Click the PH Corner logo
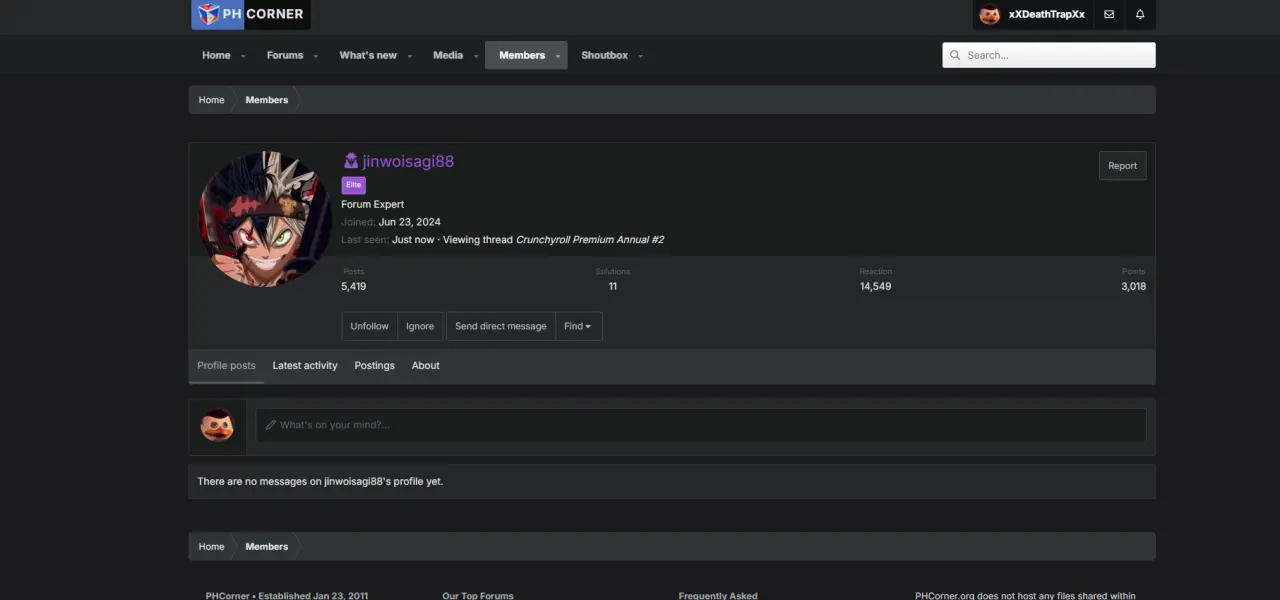The image size is (1280, 600). (251, 14)
